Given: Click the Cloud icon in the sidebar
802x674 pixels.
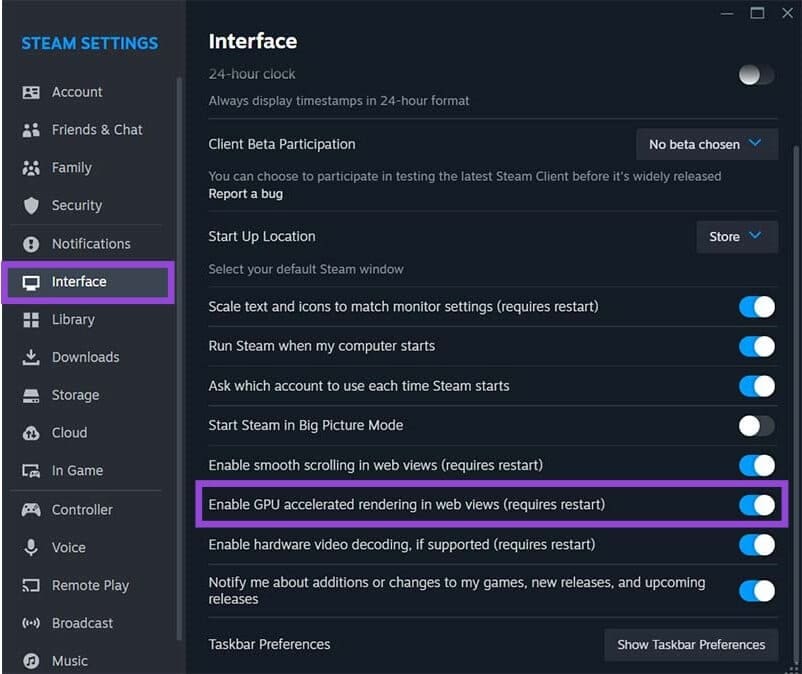Looking at the screenshot, I should 31,433.
